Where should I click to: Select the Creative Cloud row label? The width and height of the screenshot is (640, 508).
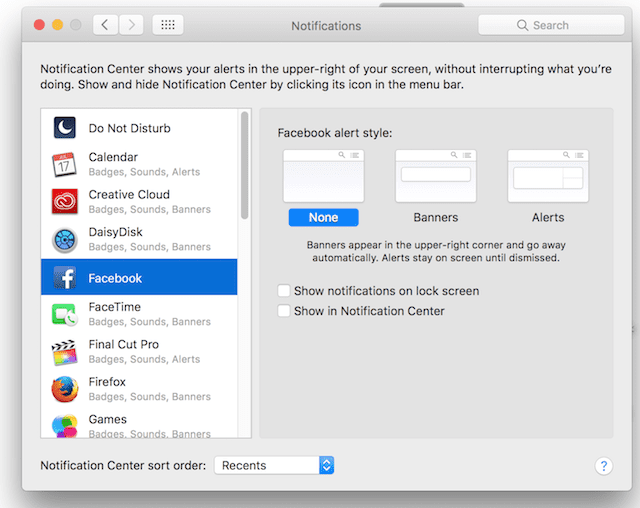[129, 195]
